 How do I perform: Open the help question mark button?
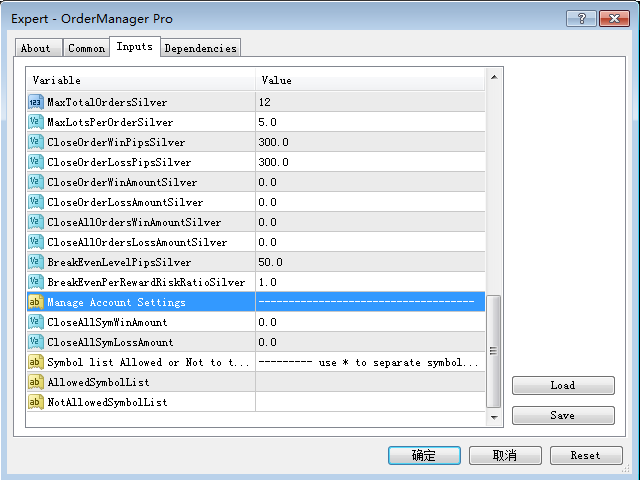[x=581, y=18]
